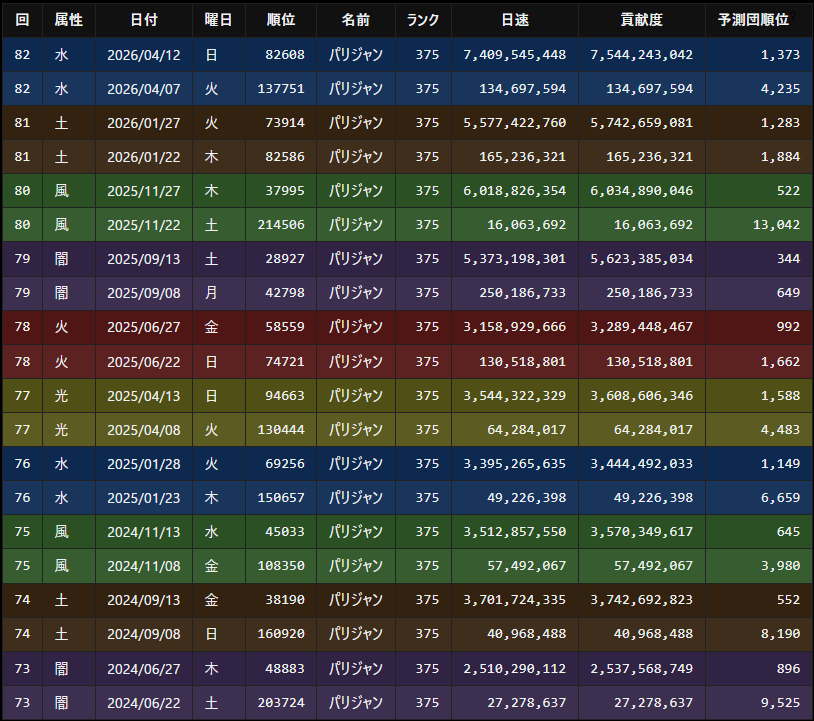Click rank value 73914

pyautogui.click(x=284, y=123)
